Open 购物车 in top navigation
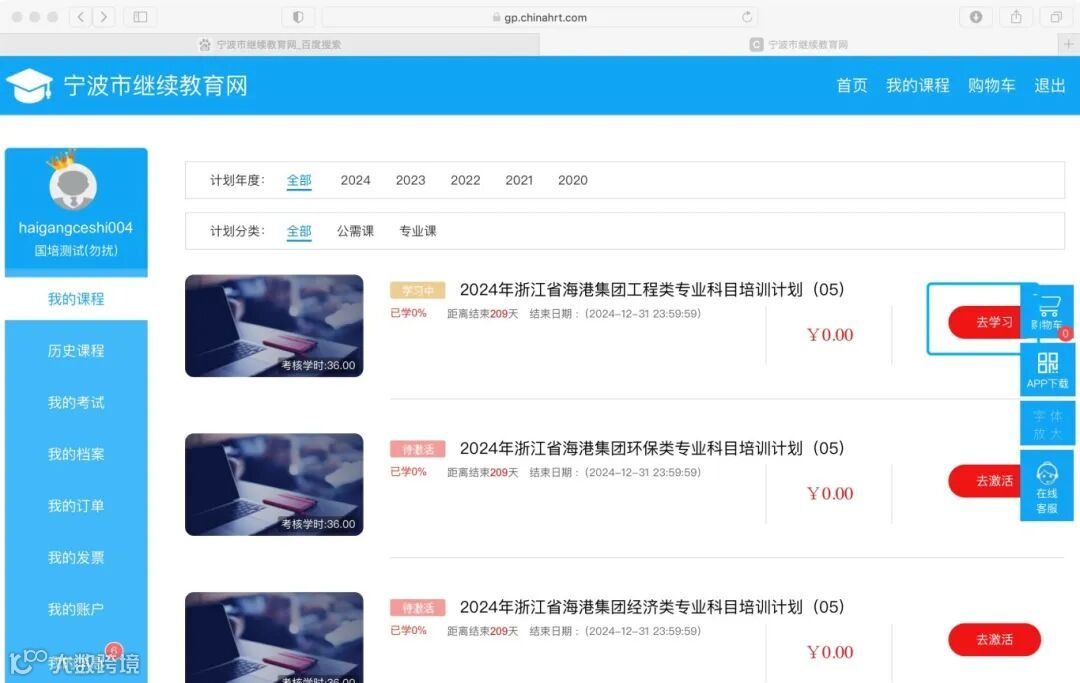Viewport: 1080px width, 683px height. [x=991, y=85]
